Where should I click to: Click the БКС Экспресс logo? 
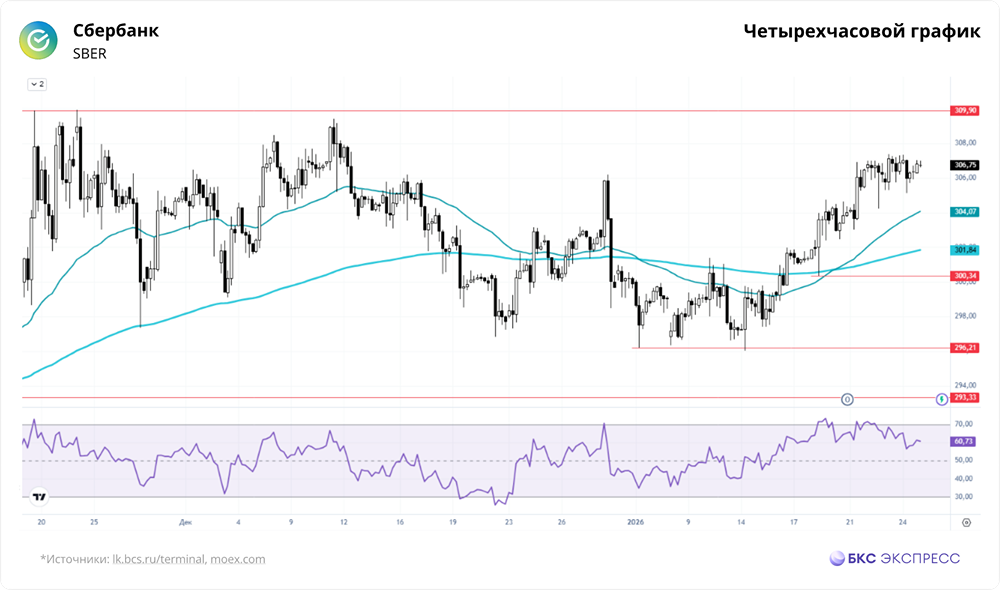coord(895,558)
